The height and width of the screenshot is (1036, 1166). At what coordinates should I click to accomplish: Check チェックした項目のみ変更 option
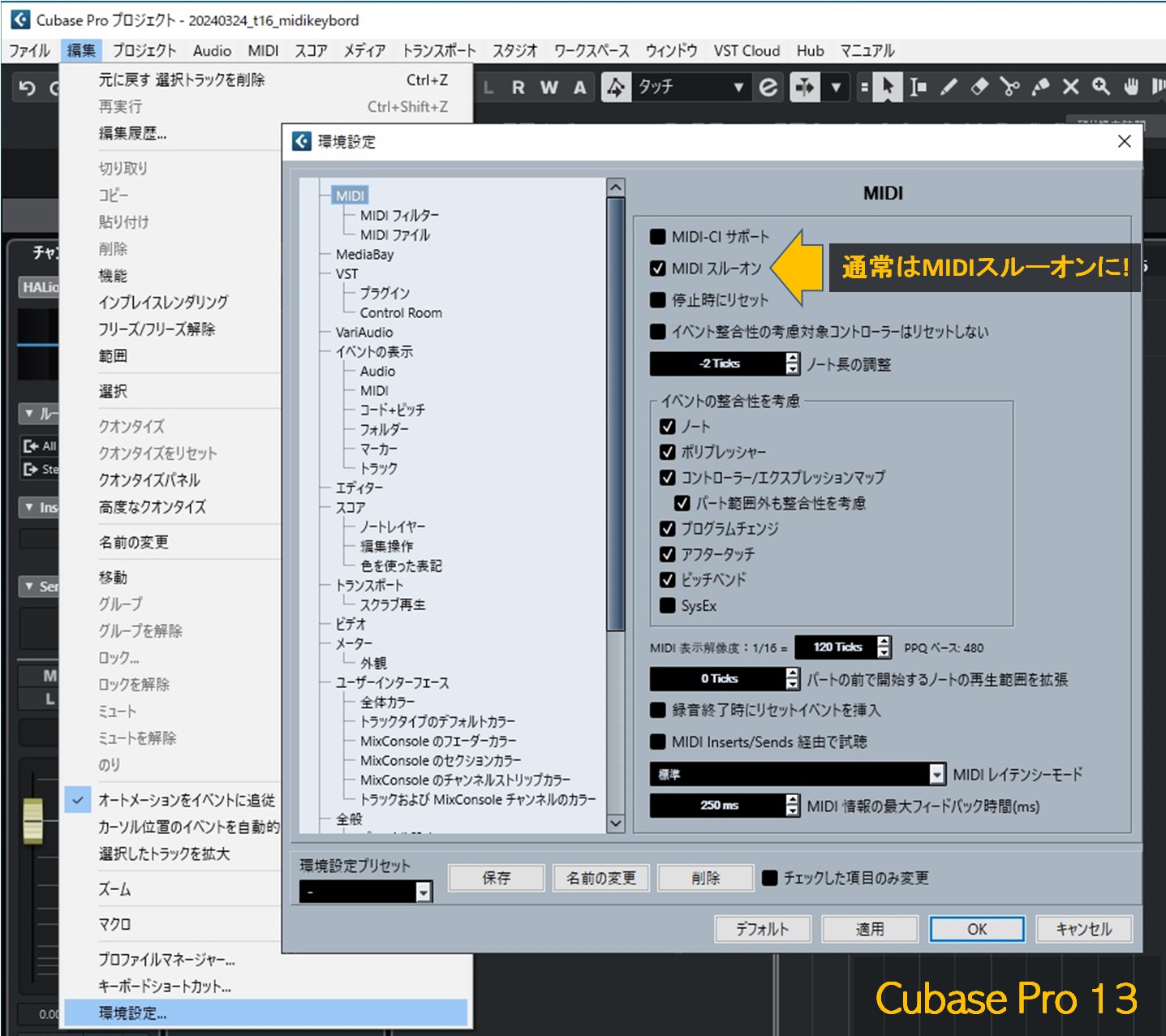click(x=770, y=878)
